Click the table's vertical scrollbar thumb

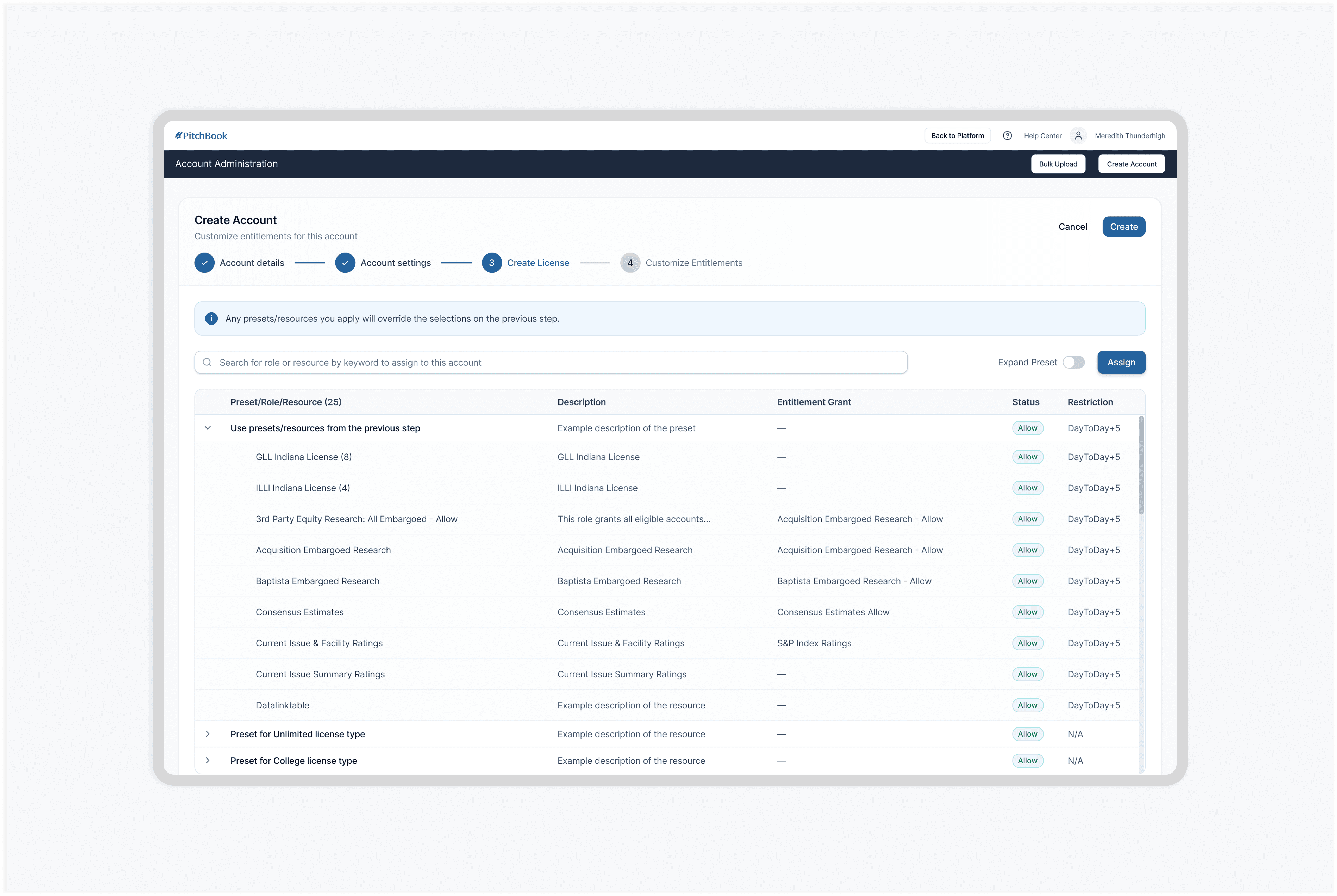coord(1141,466)
